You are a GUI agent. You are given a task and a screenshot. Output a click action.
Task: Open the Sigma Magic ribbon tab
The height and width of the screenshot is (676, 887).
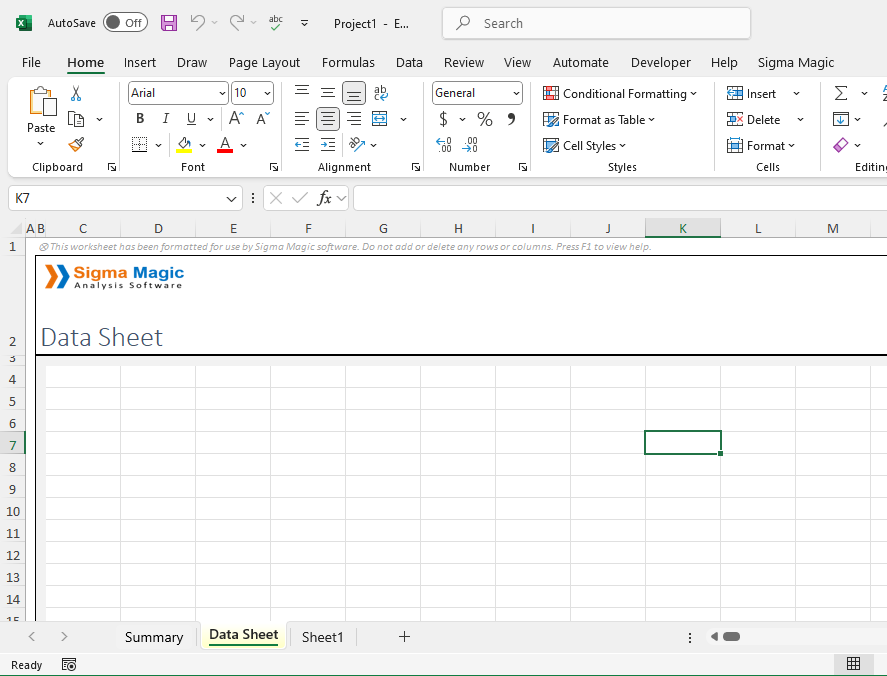tap(795, 62)
